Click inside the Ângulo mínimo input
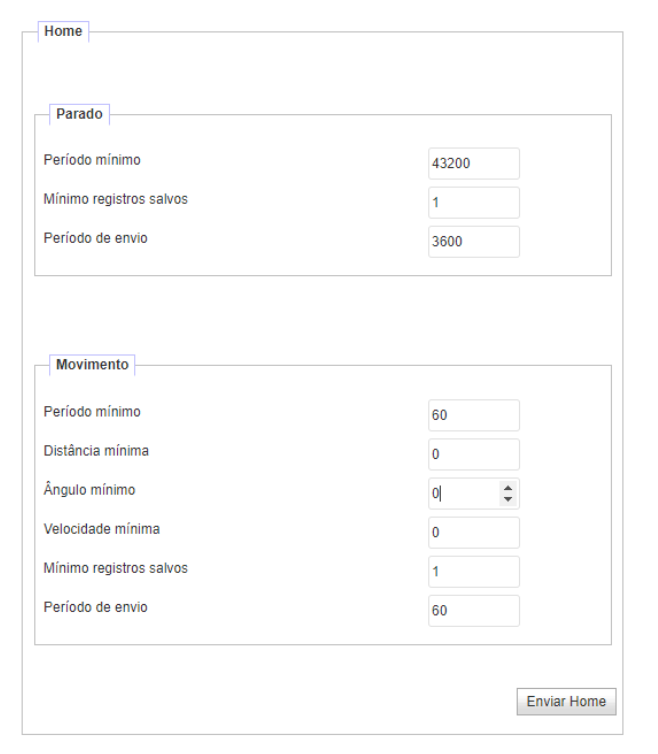Image resolution: width=658 pixels, height=754 pixels. [x=464, y=493]
